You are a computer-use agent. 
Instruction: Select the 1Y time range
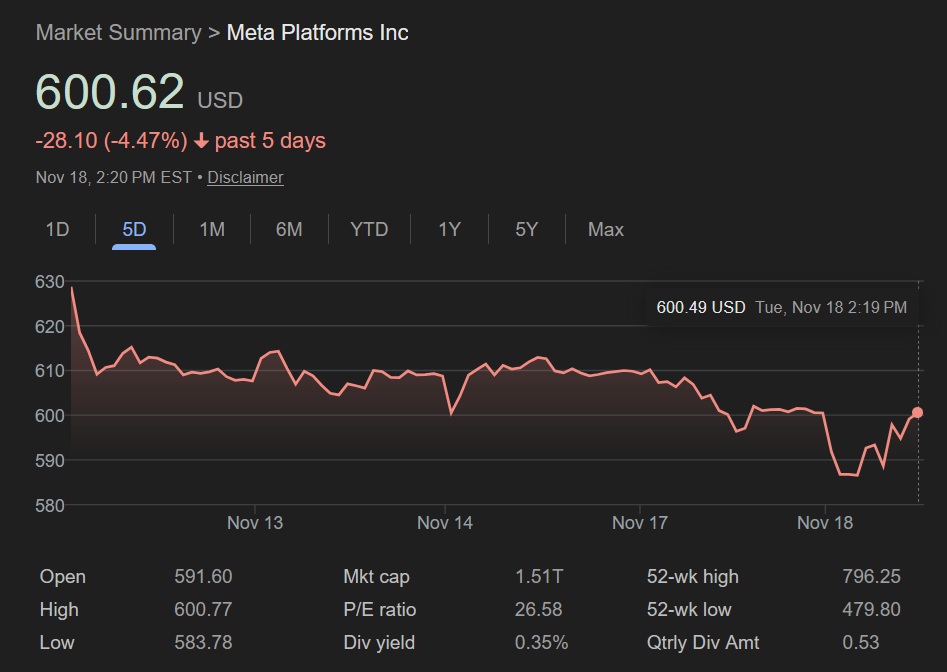449,230
